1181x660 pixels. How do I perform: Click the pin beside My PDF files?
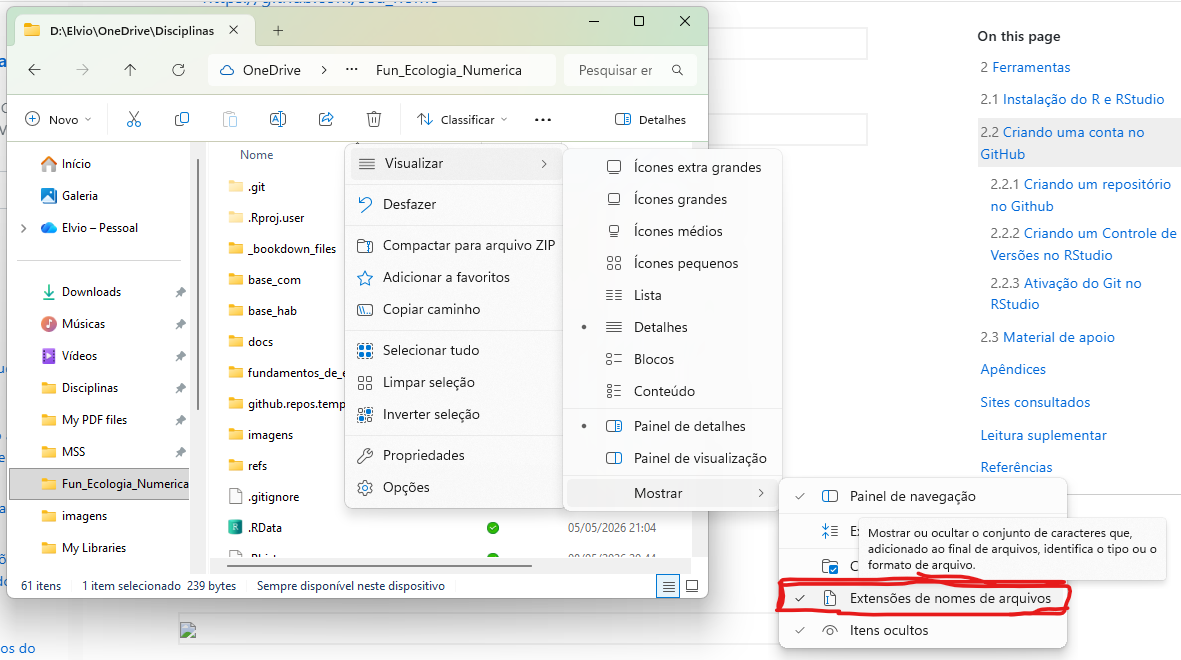(180, 420)
